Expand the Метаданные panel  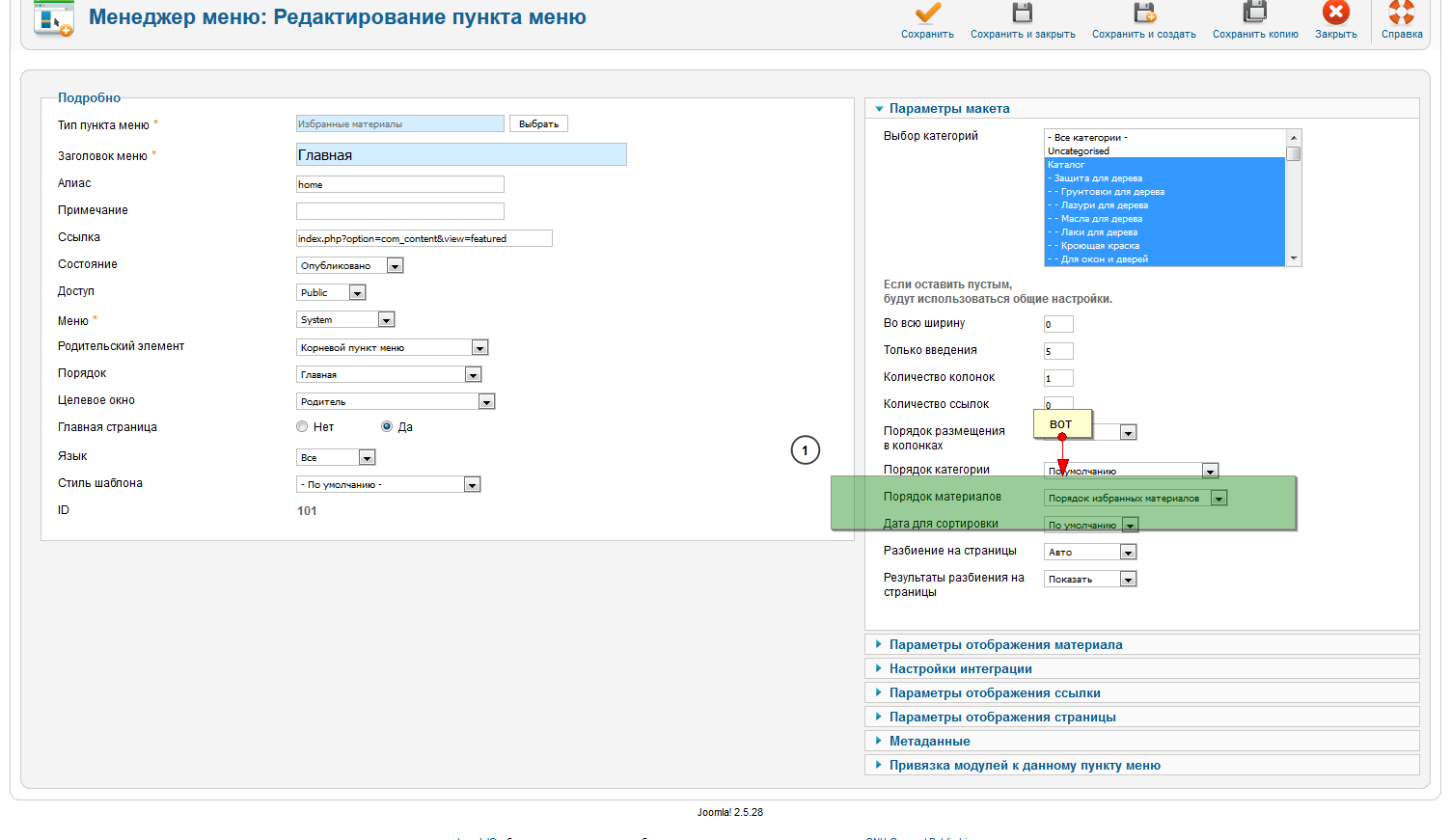tap(1142, 741)
